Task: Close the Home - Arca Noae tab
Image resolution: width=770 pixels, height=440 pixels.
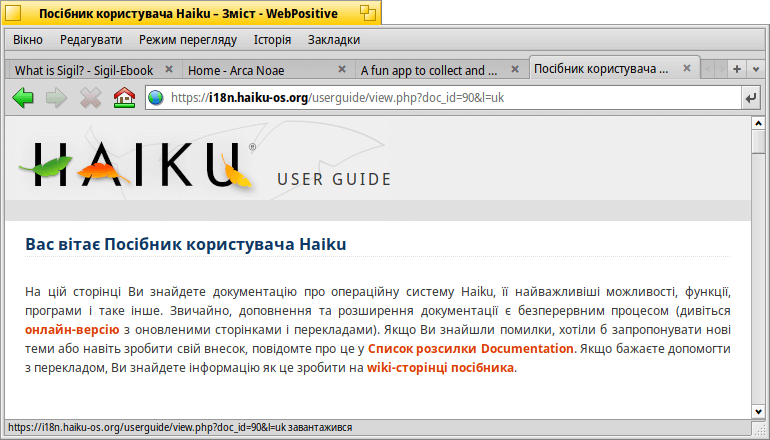Action: click(342, 69)
